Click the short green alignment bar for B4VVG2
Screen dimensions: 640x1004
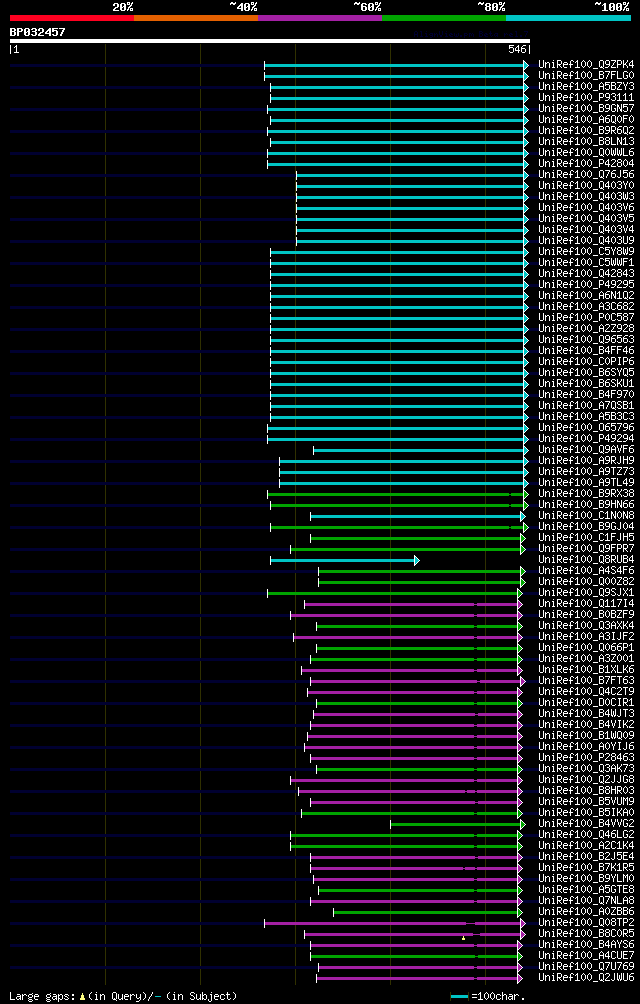[x=458, y=824]
